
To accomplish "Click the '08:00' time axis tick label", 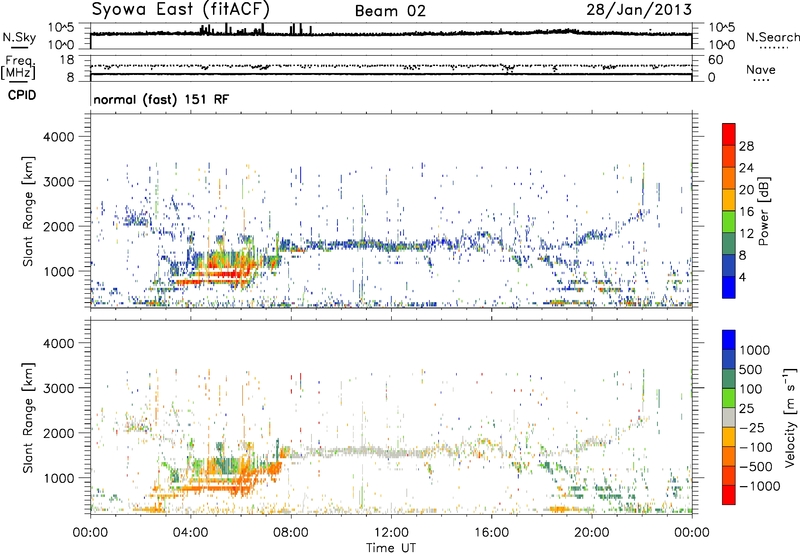I will coord(291,533).
